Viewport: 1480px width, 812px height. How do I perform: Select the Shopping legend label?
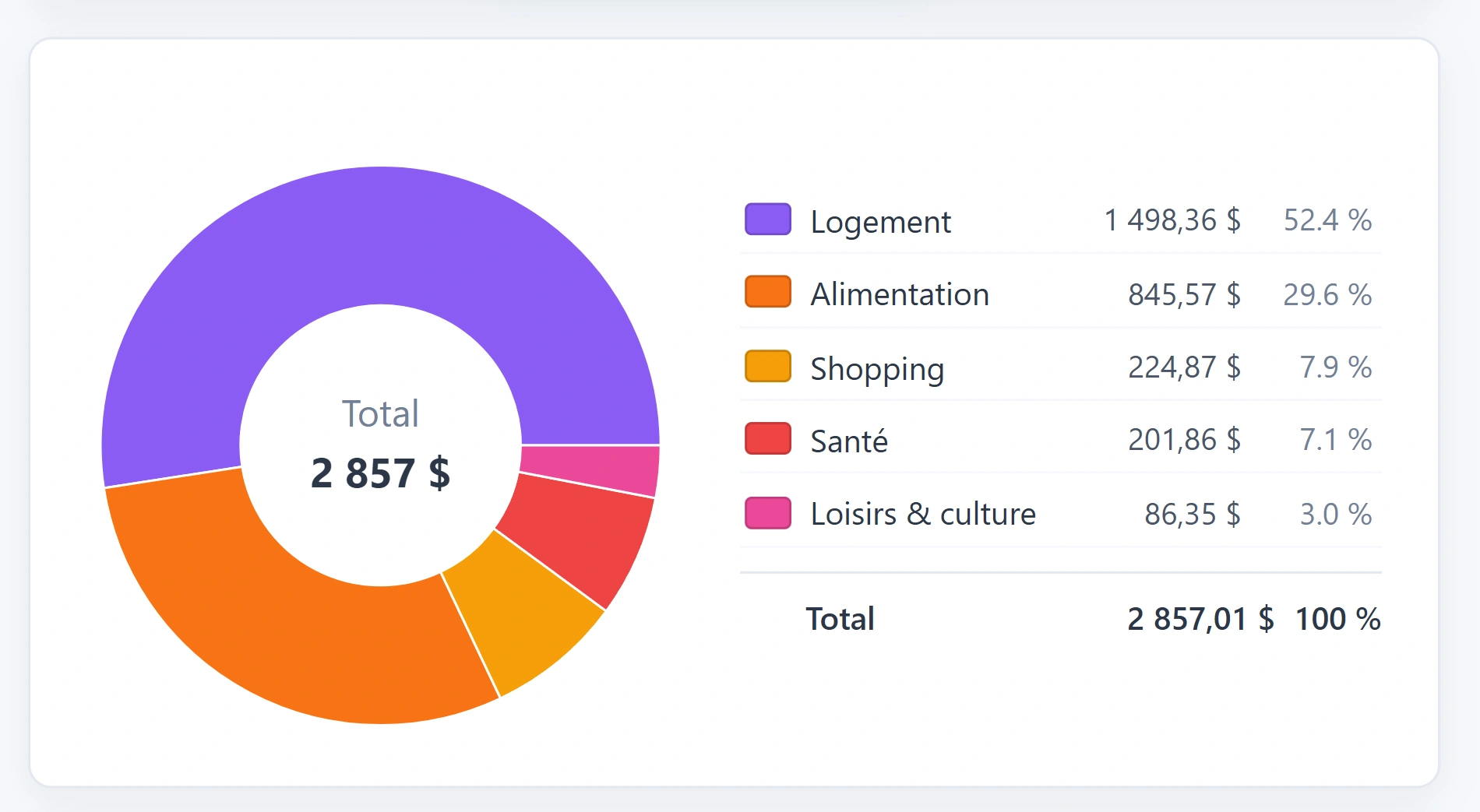[877, 369]
